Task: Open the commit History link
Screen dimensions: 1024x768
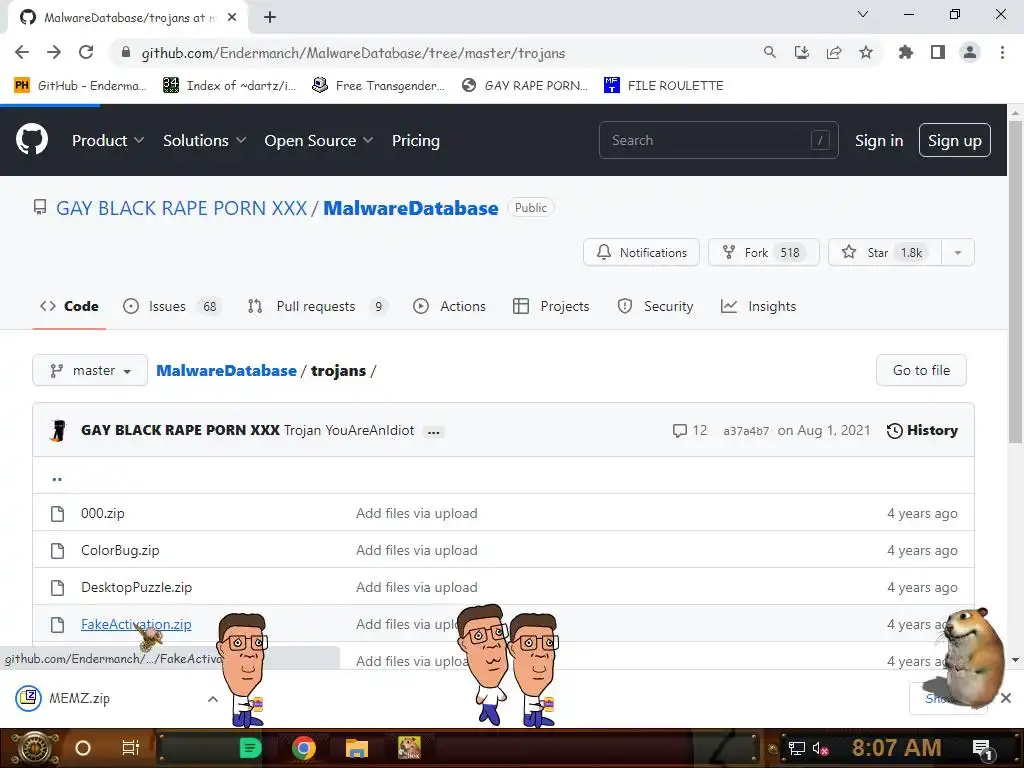Action: 922,430
